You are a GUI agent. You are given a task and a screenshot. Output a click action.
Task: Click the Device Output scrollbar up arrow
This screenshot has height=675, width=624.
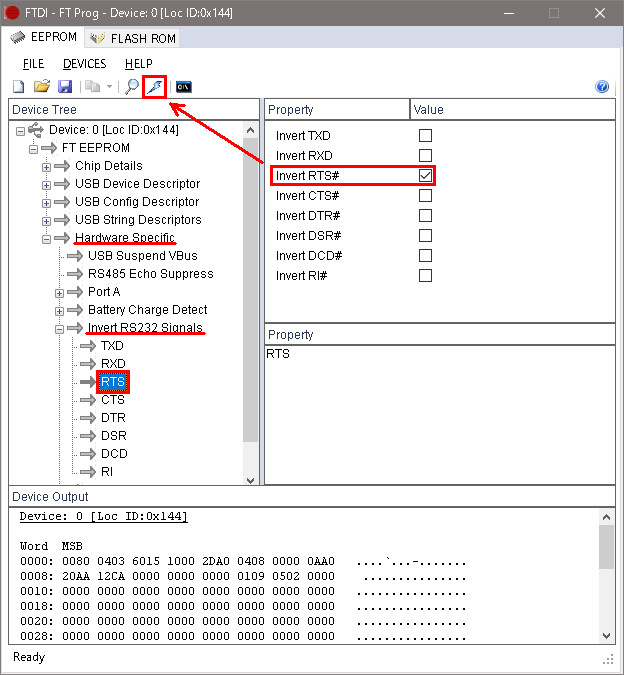(606, 517)
